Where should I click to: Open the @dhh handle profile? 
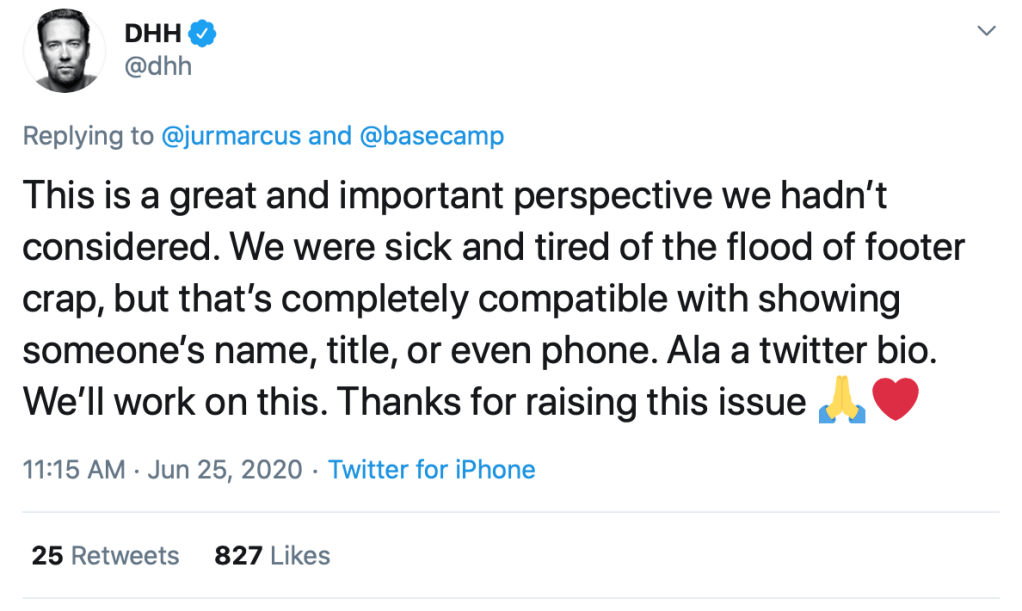157,67
